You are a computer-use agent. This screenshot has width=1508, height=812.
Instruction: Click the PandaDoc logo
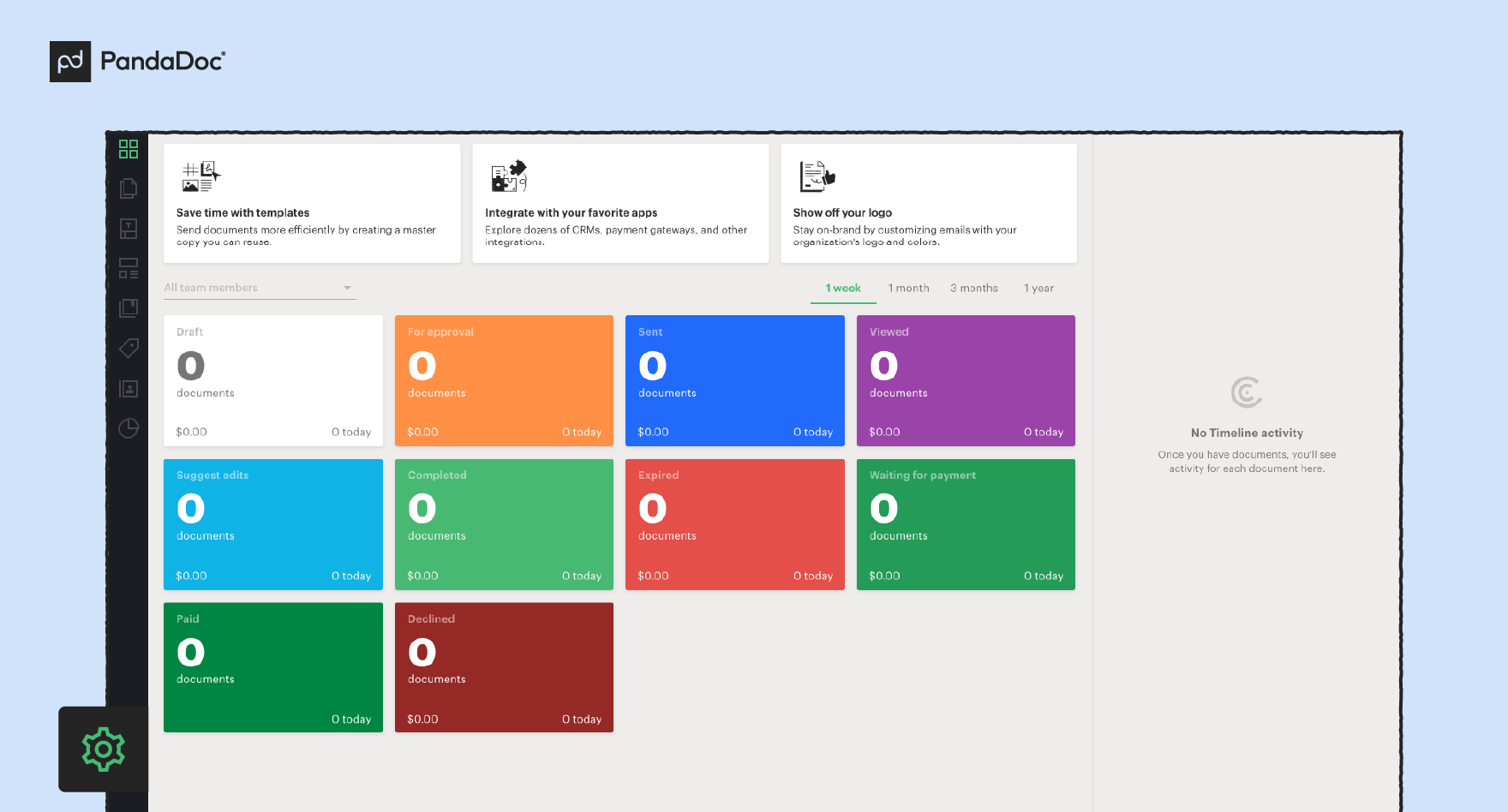pos(138,62)
